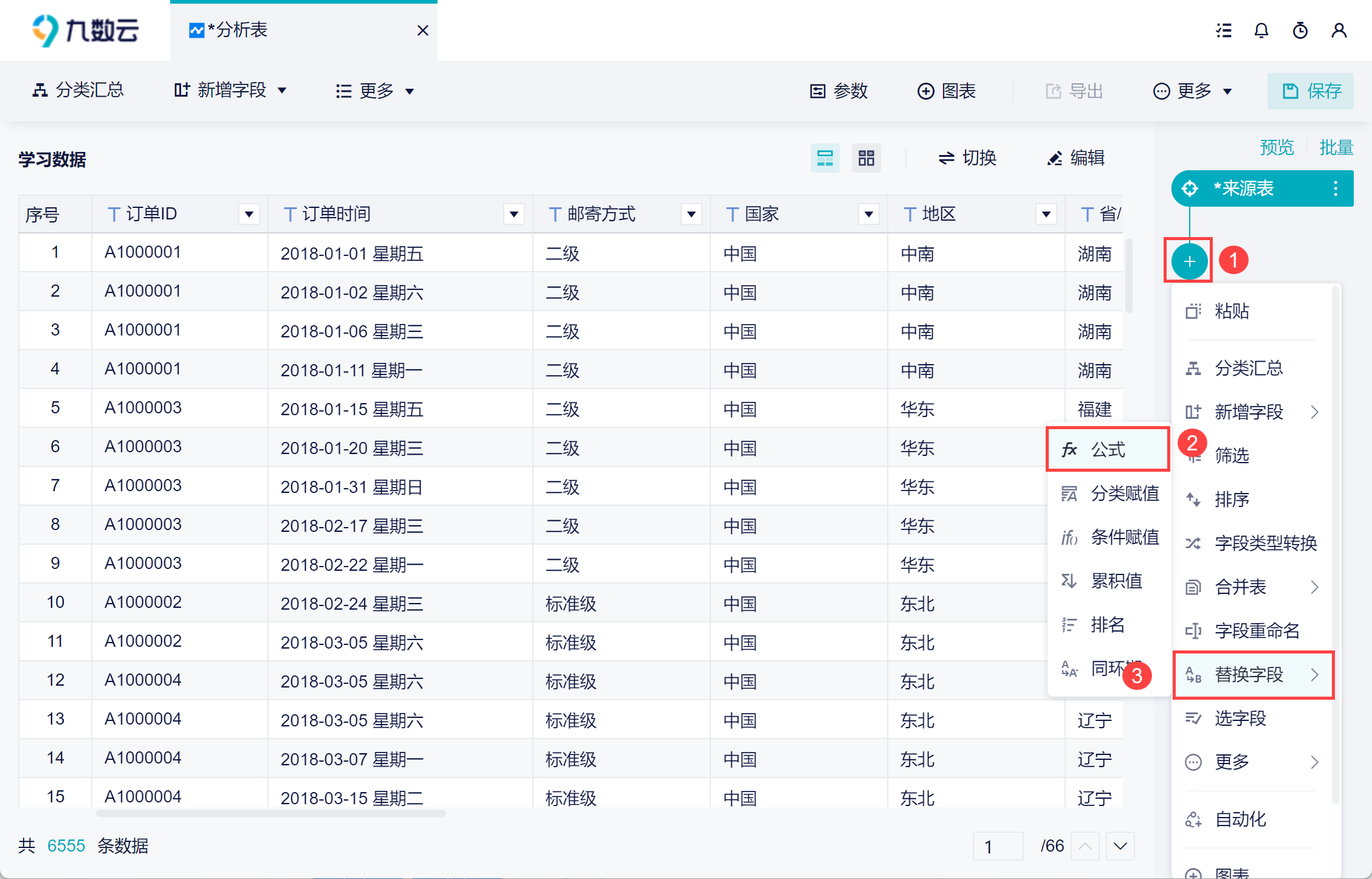The width and height of the screenshot is (1372, 879).
Task: Click the 保存 save button
Action: (x=1311, y=91)
